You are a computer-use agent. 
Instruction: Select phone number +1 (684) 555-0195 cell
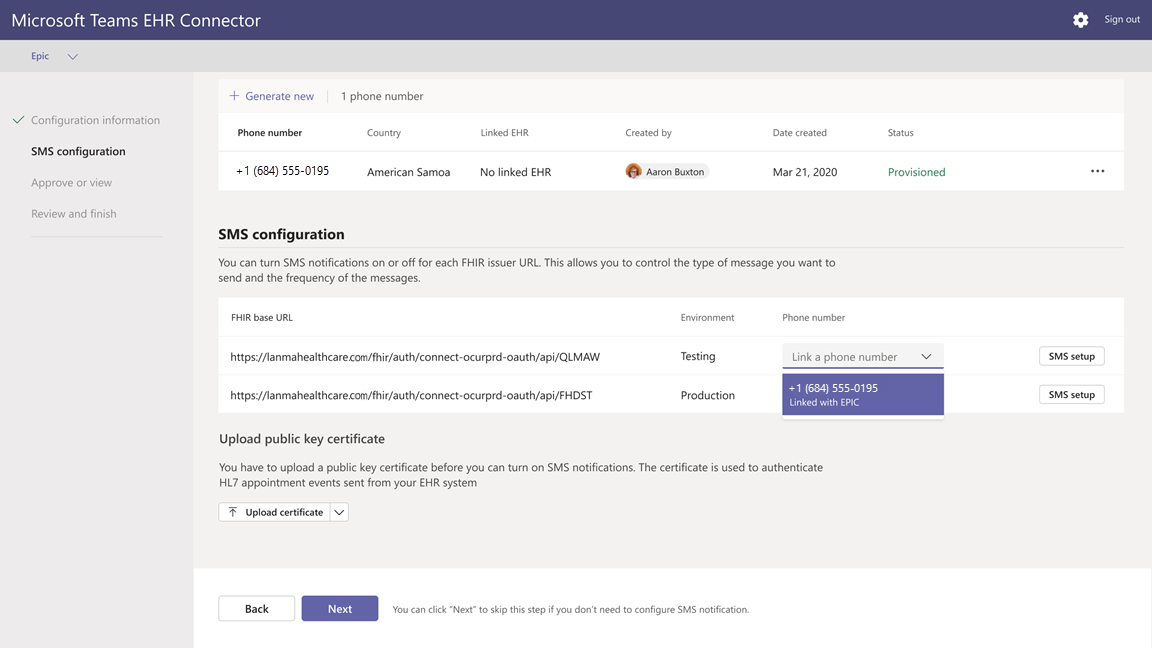click(282, 171)
